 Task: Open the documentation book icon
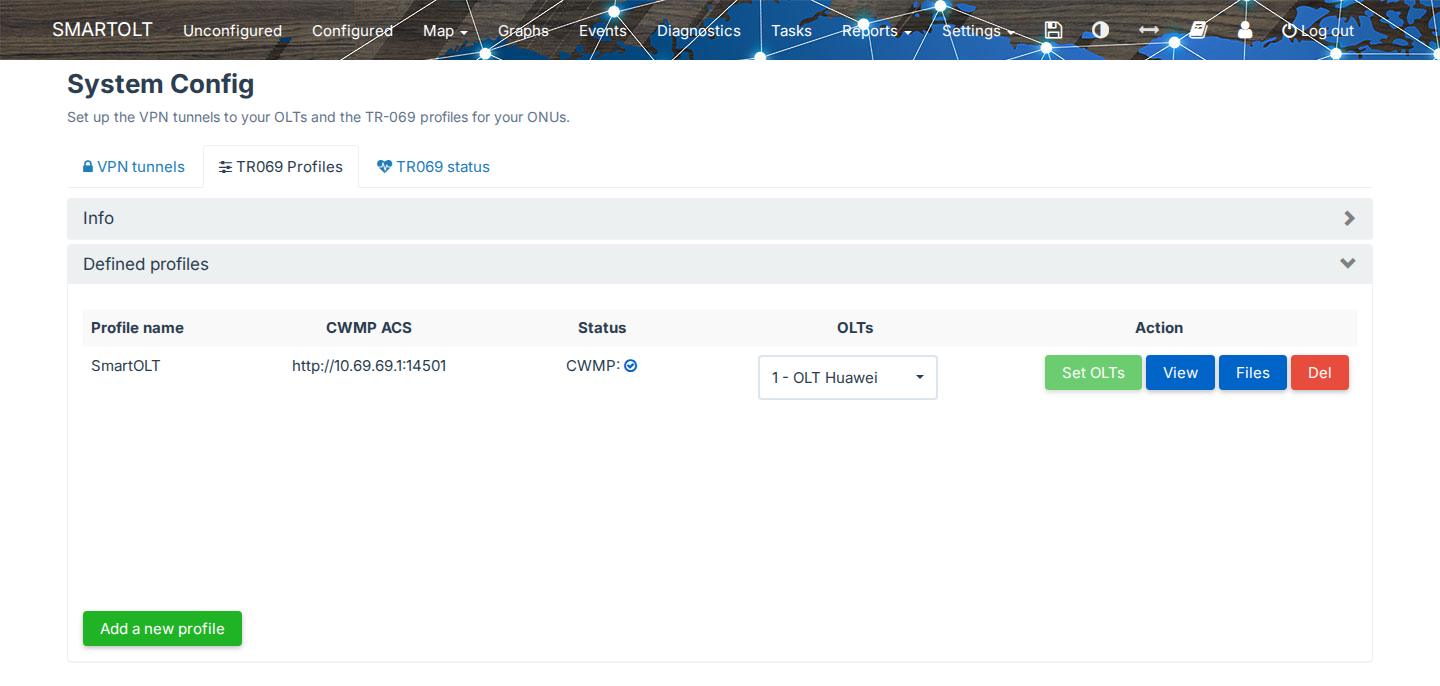point(1198,31)
